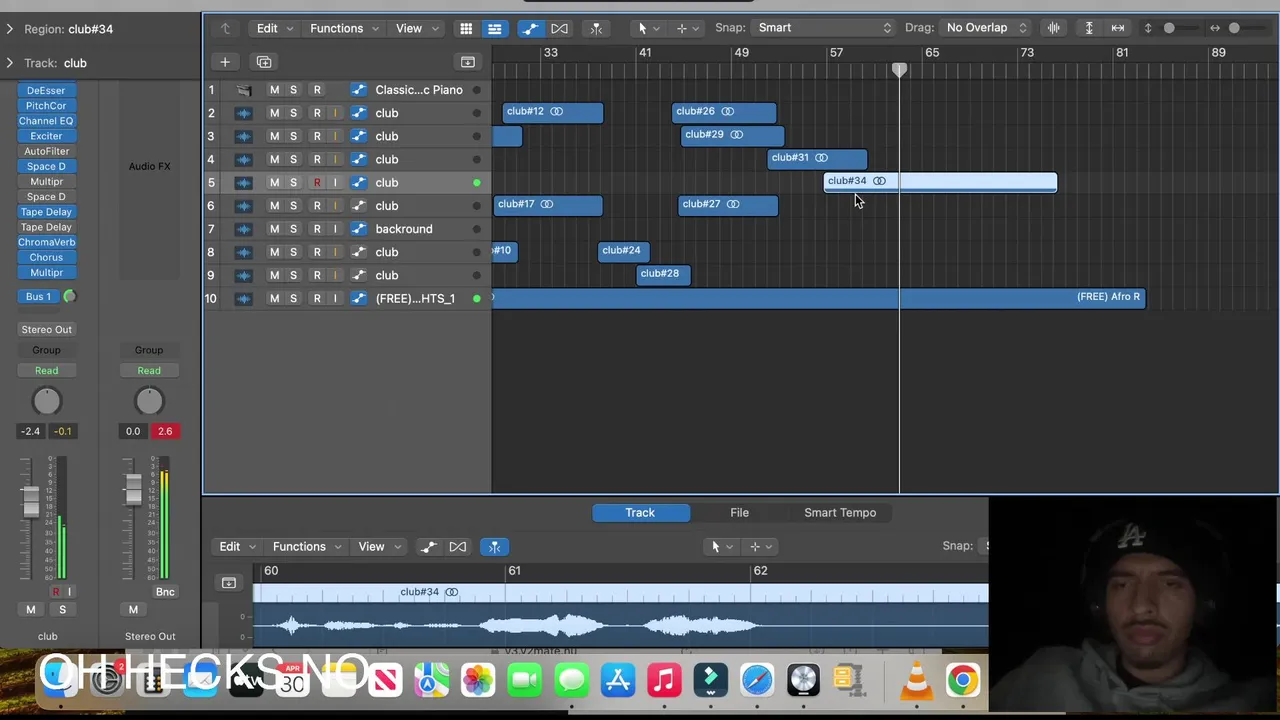Viewport: 1280px width, 720px height.
Task: Expand the Track club disclosure triangle
Action: (10, 63)
